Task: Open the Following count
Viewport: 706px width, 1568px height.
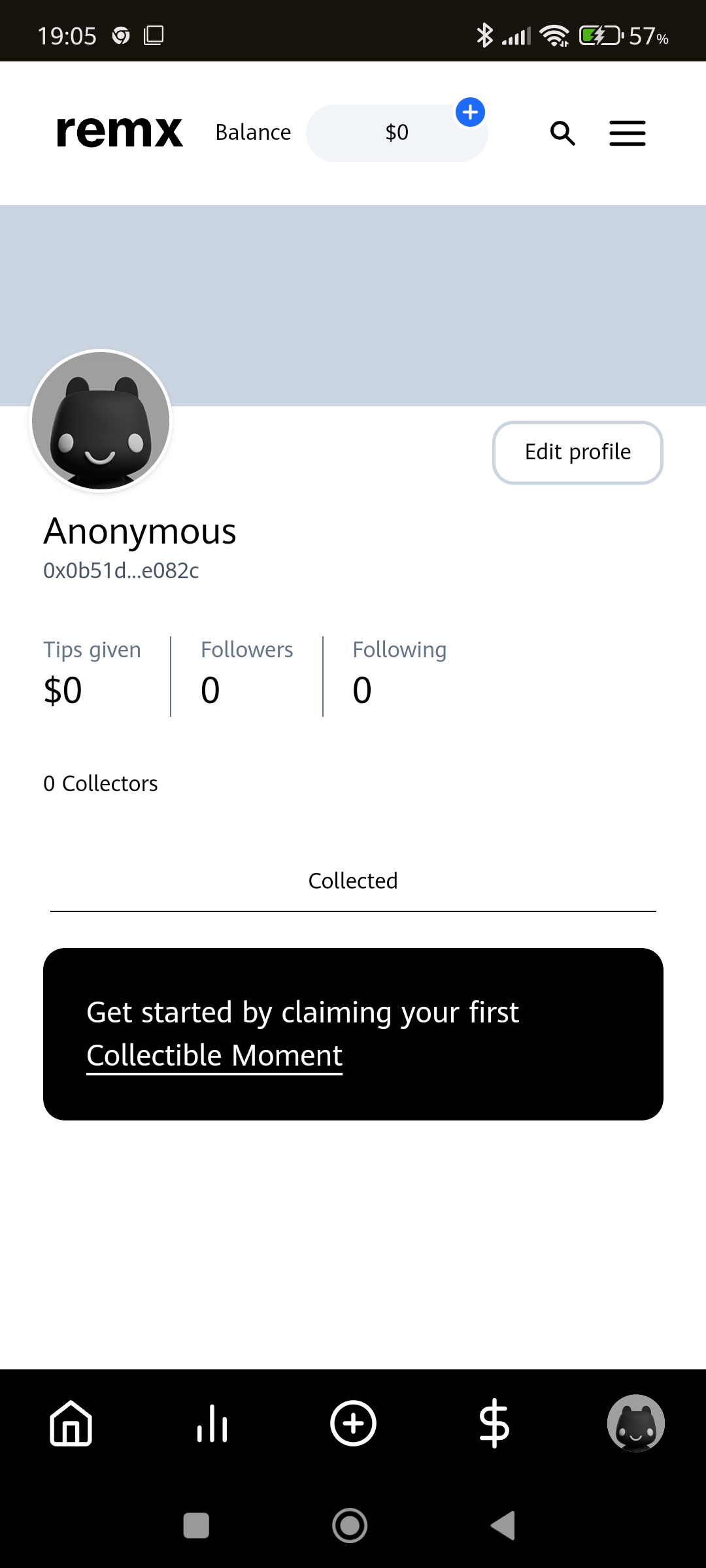Action: [399, 674]
